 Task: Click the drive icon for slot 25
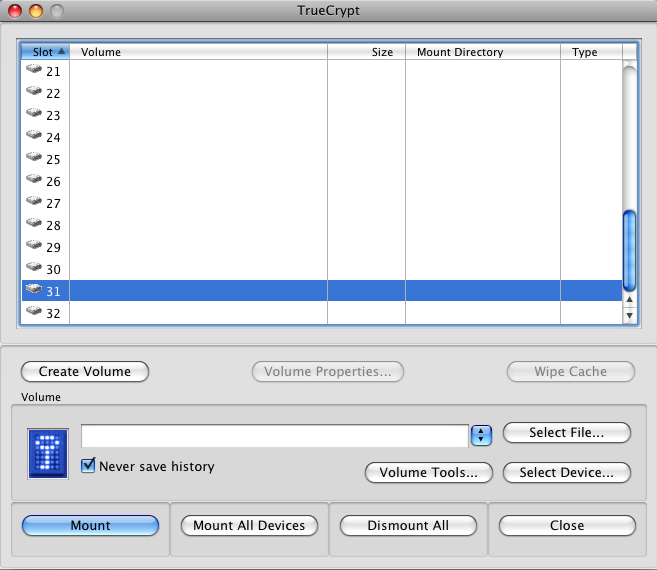(x=34, y=157)
